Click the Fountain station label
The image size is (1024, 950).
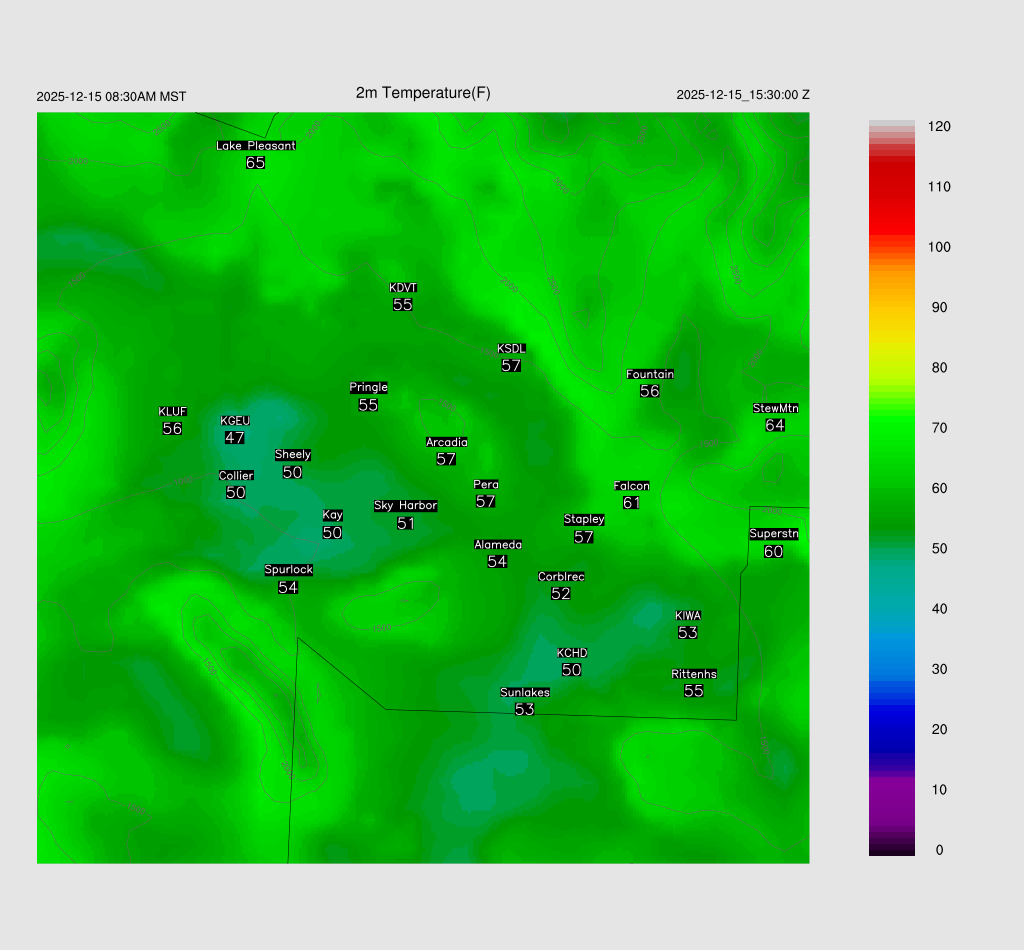650,374
